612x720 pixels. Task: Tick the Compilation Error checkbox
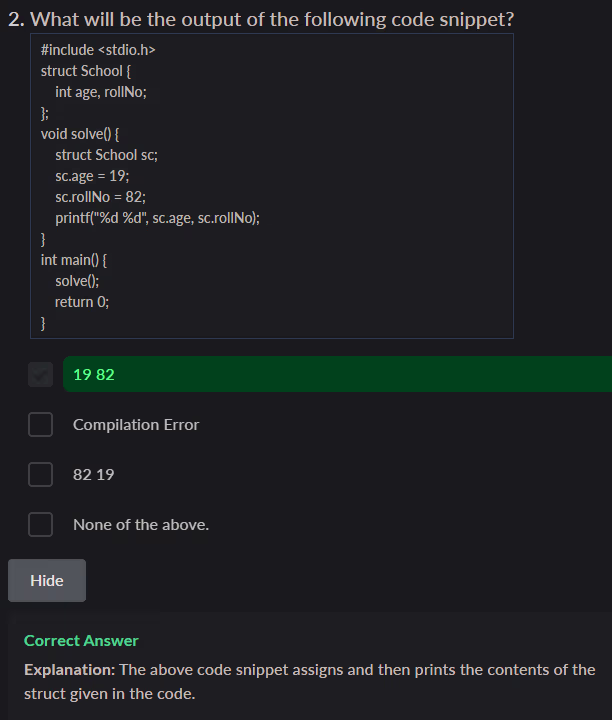click(x=40, y=425)
